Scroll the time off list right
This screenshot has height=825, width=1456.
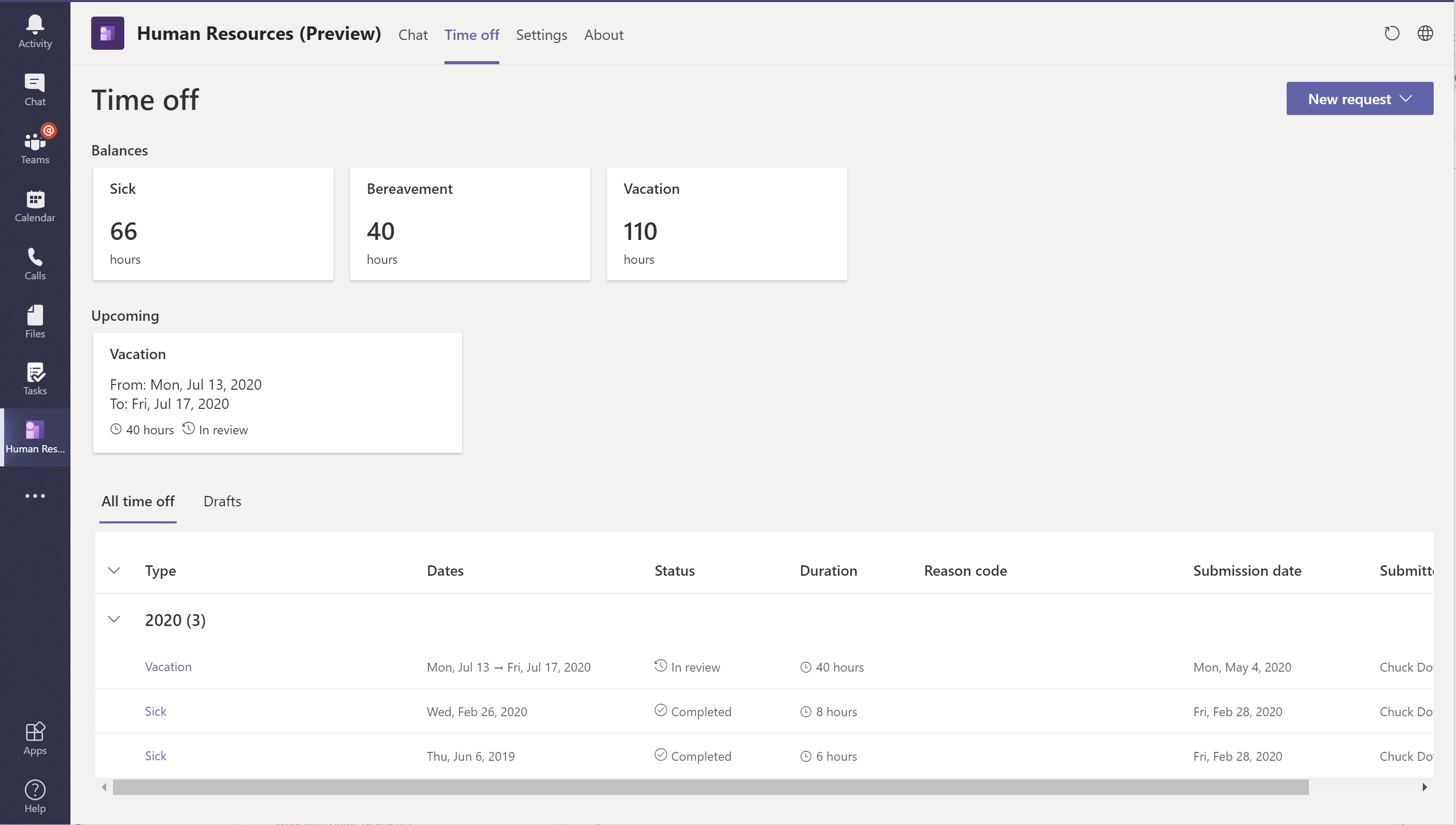pyautogui.click(x=1425, y=786)
